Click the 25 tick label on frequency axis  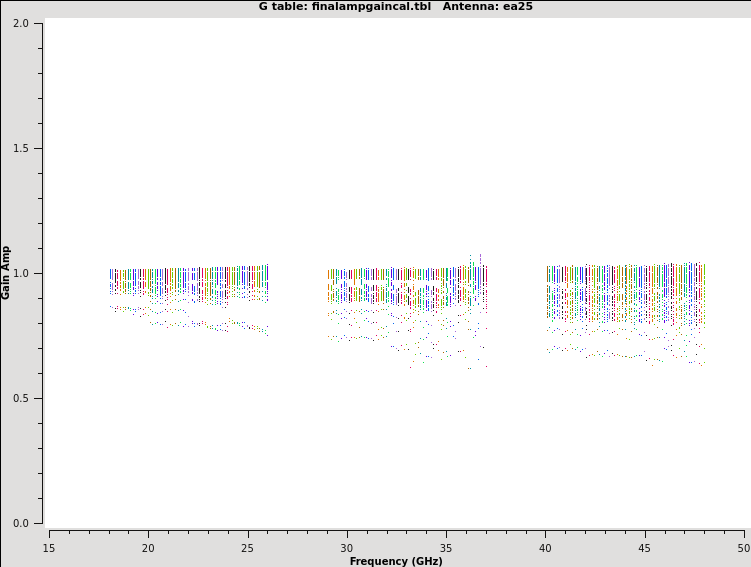click(247, 547)
